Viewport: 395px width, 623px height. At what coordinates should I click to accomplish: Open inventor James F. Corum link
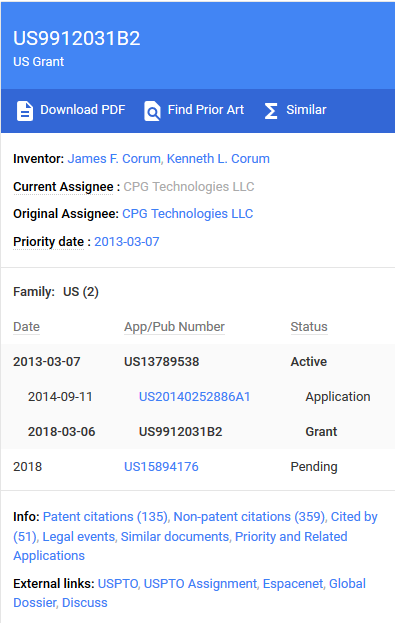114,159
